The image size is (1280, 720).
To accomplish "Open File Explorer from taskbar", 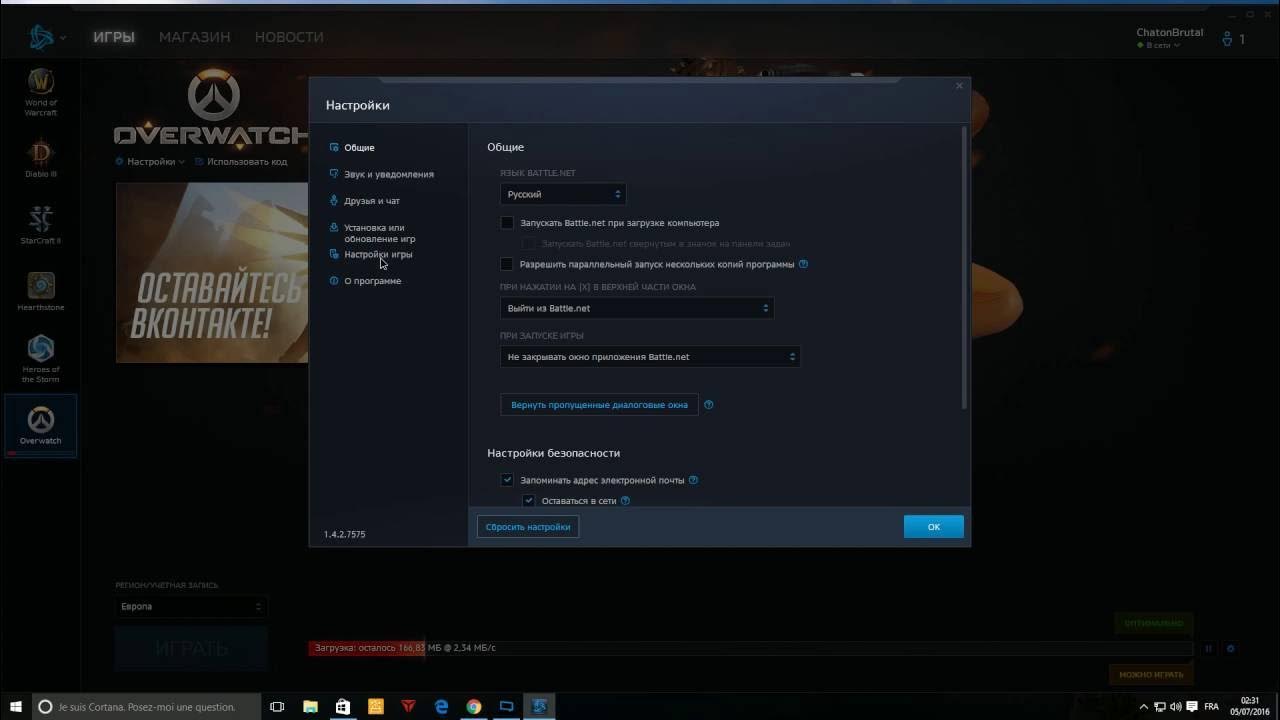I will tap(310, 706).
